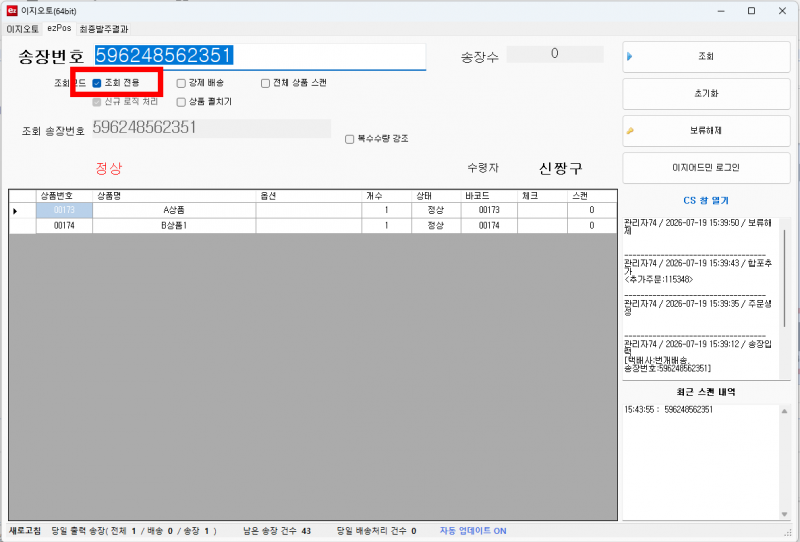
Task: Click the 상태 cell in the B상품1 row
Action: point(436,226)
